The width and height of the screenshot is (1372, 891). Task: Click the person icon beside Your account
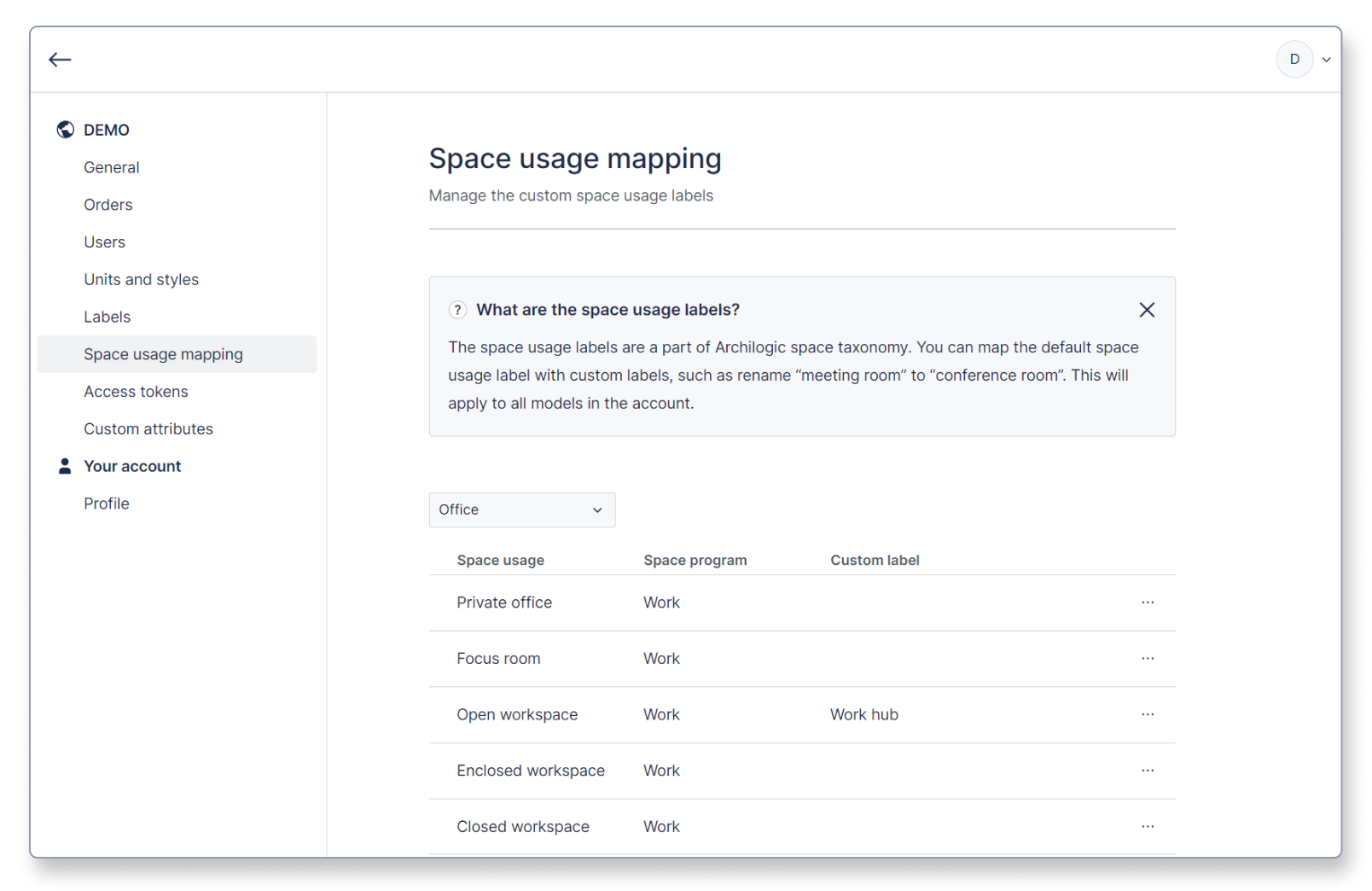[65, 466]
